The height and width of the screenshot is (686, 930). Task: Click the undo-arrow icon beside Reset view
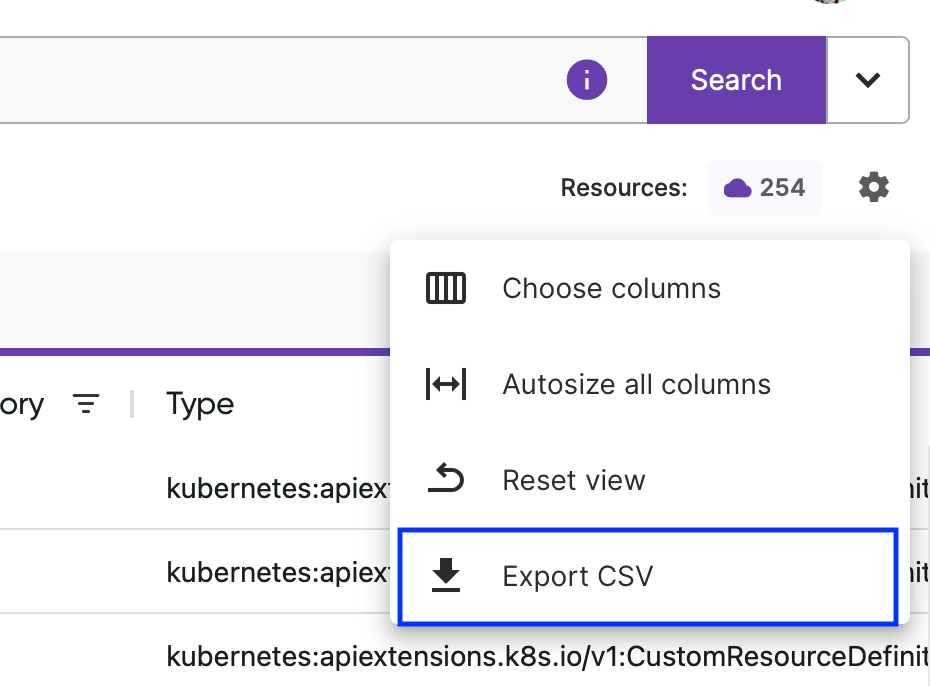(445, 480)
